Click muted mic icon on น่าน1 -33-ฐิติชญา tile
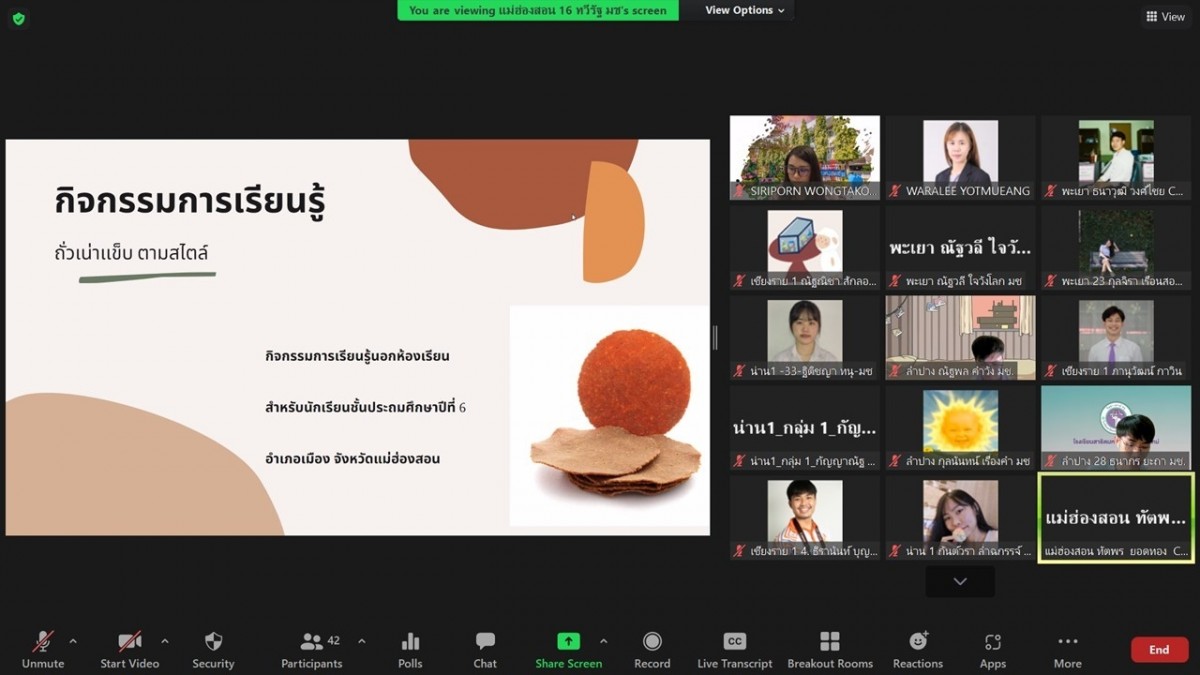1200x675 pixels. (740, 371)
